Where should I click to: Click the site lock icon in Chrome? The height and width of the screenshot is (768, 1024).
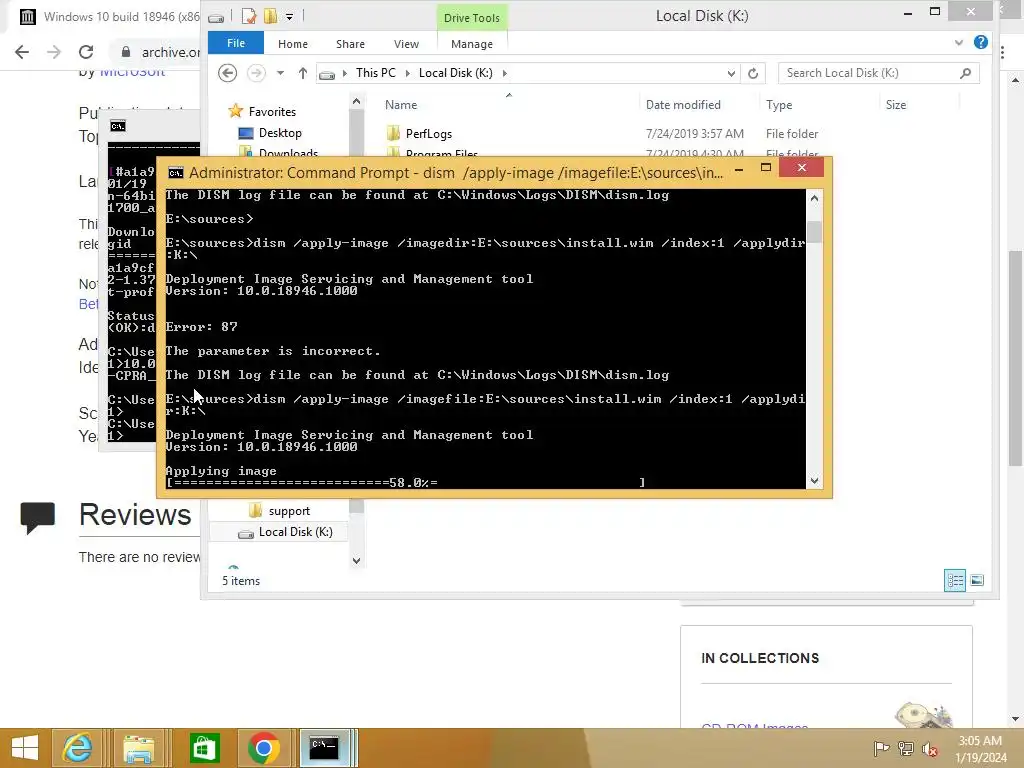[x=126, y=52]
